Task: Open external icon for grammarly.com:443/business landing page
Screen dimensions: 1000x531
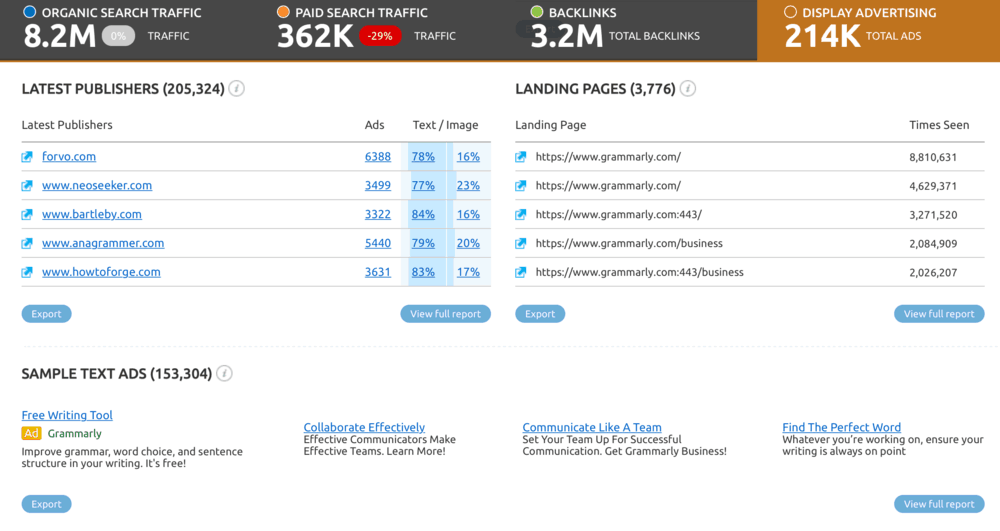Action: 521,272
